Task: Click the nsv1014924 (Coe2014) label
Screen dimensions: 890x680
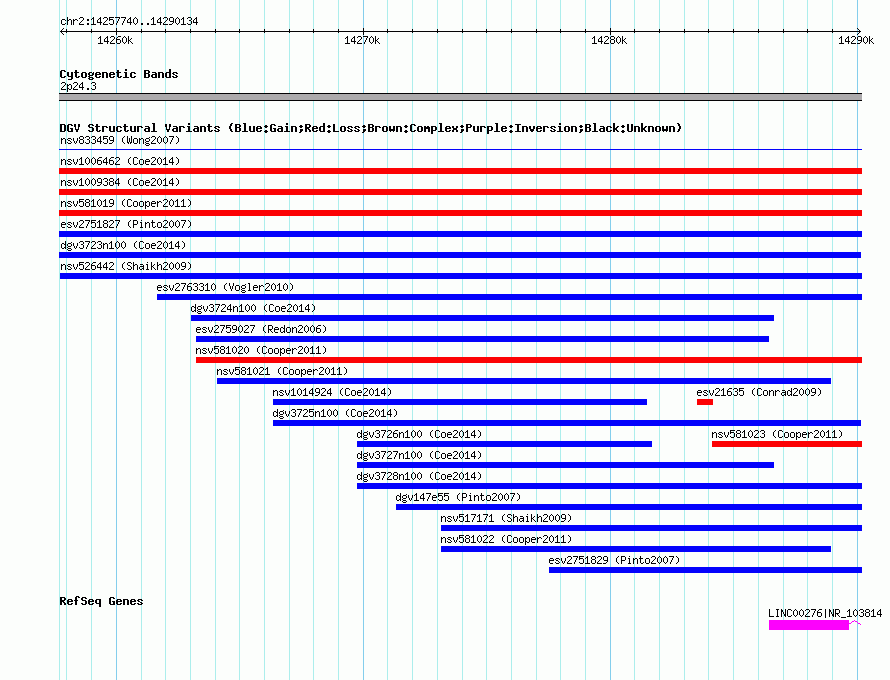Action: (332, 392)
